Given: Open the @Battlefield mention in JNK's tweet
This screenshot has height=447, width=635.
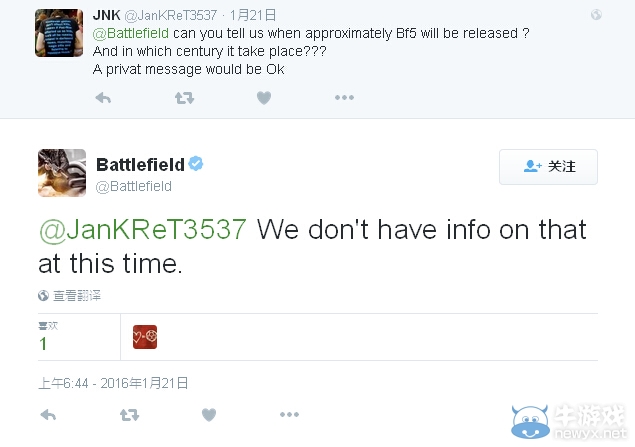Looking at the screenshot, I should tap(130, 33).
